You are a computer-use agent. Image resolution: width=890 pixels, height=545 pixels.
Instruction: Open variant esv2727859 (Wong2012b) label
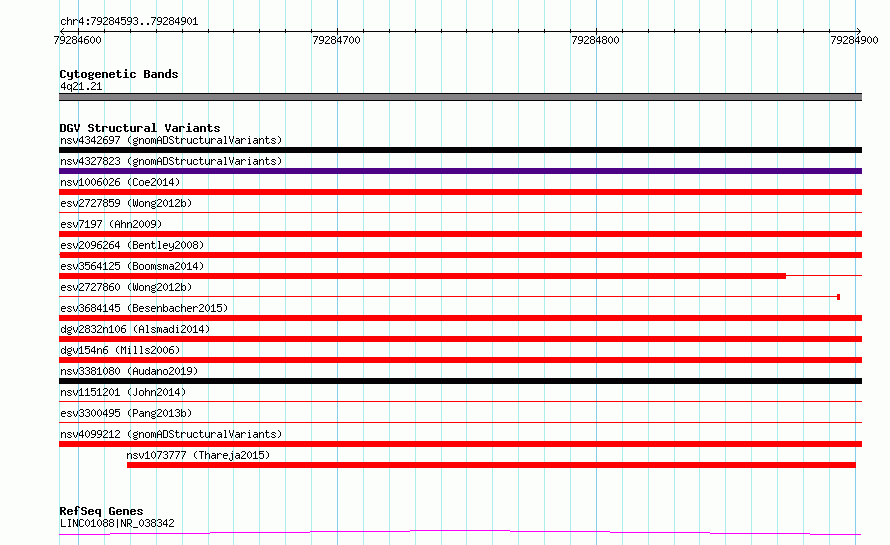(126, 203)
